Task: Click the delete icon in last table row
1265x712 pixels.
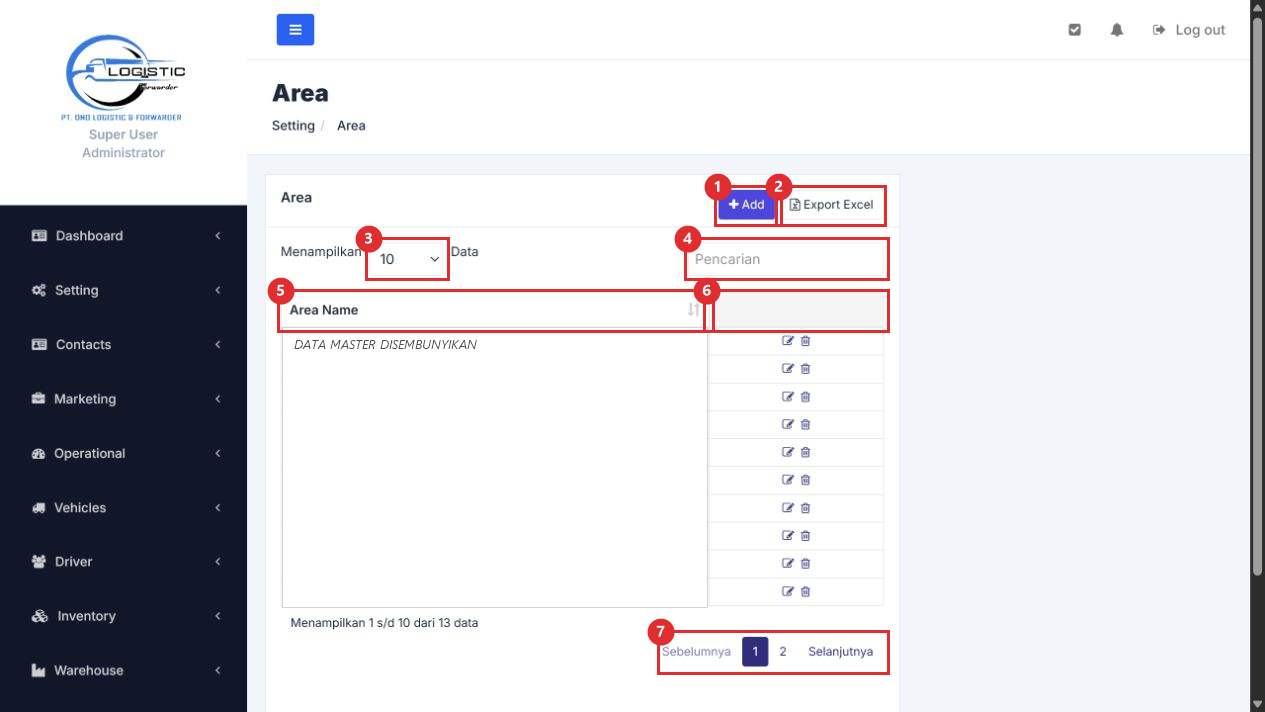Action: pyautogui.click(x=806, y=591)
